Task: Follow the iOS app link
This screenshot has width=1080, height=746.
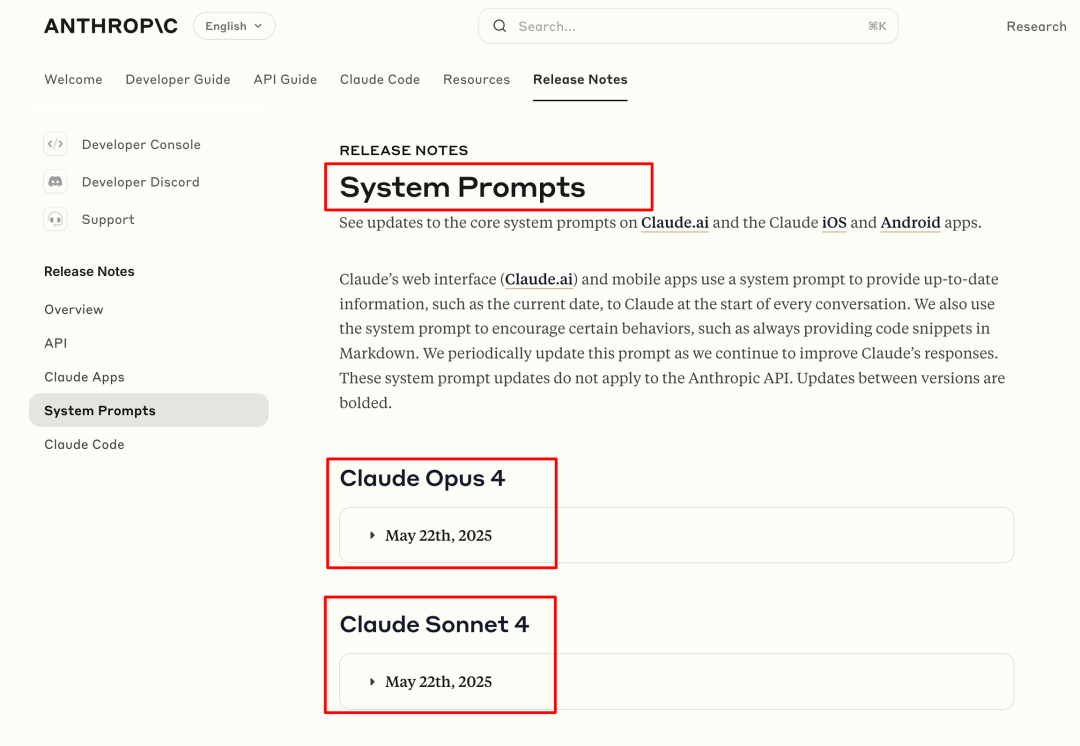Action: [x=834, y=223]
